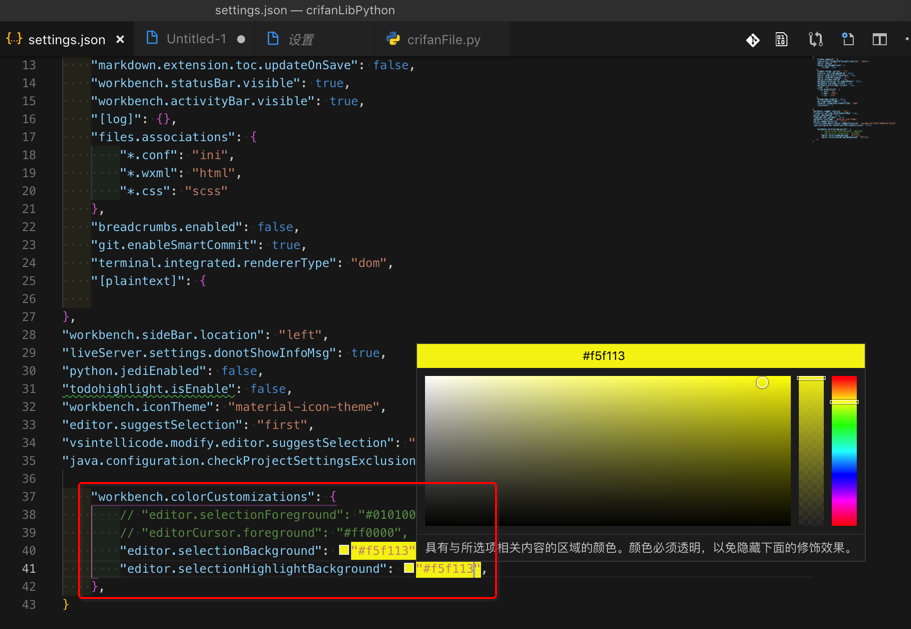Screen dimensions: 911x629
Task: Click the "workbench.statusBar.visible" key
Action: [x=195, y=83]
